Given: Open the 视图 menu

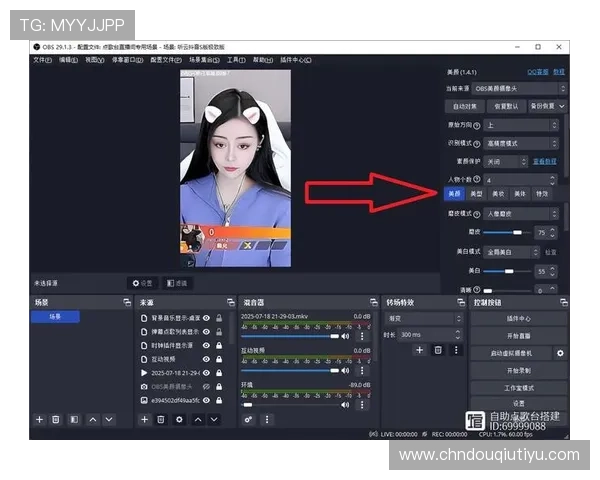Looking at the screenshot, I should 95,60.
